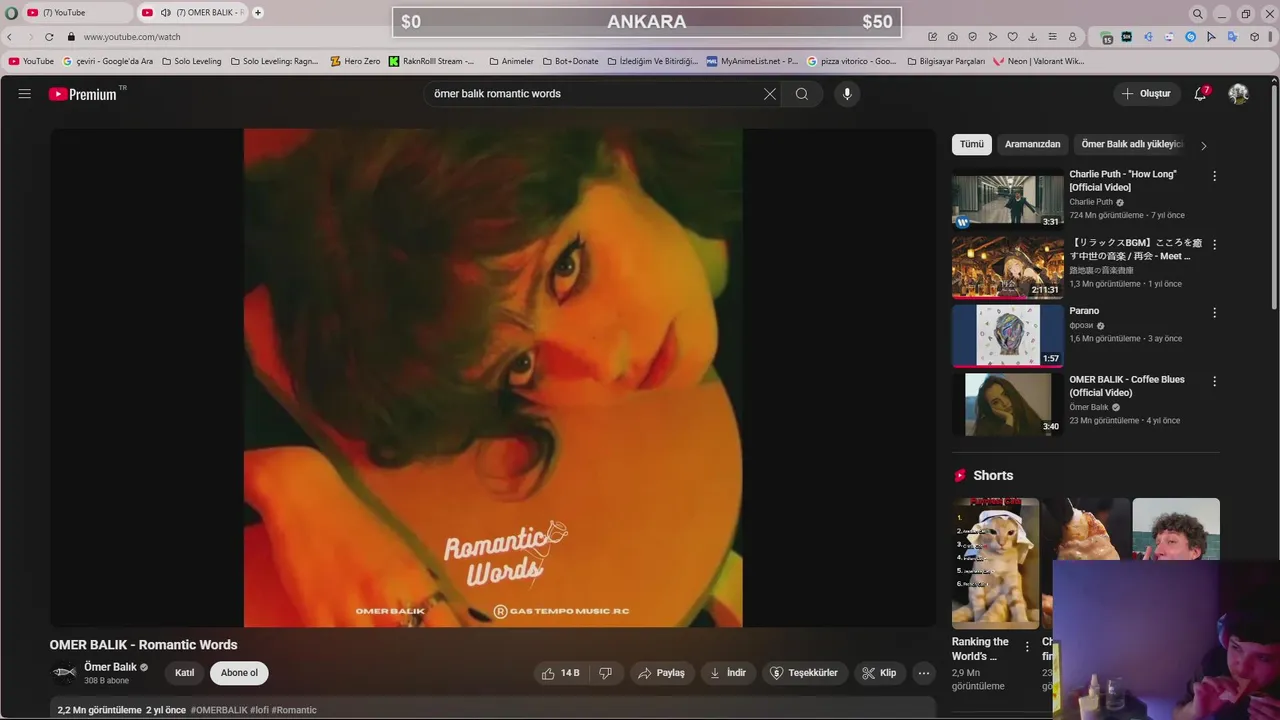Click the Shazam extension icon
This screenshot has height=720, width=1280.
(x=1190, y=37)
